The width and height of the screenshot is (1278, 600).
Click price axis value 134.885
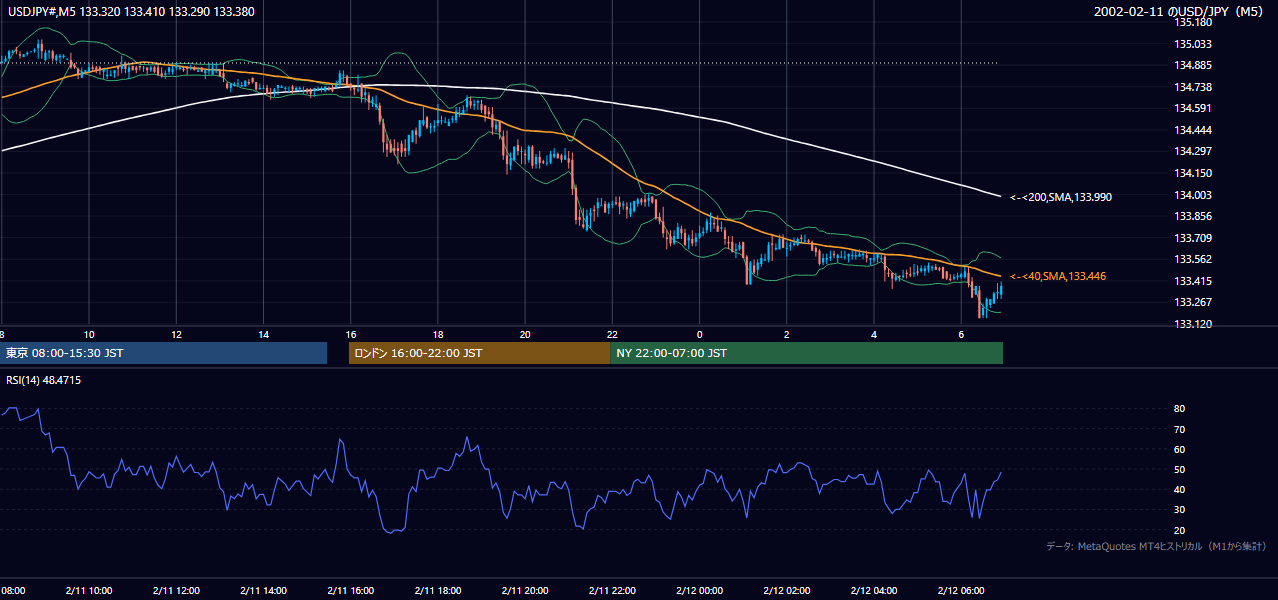1192,66
